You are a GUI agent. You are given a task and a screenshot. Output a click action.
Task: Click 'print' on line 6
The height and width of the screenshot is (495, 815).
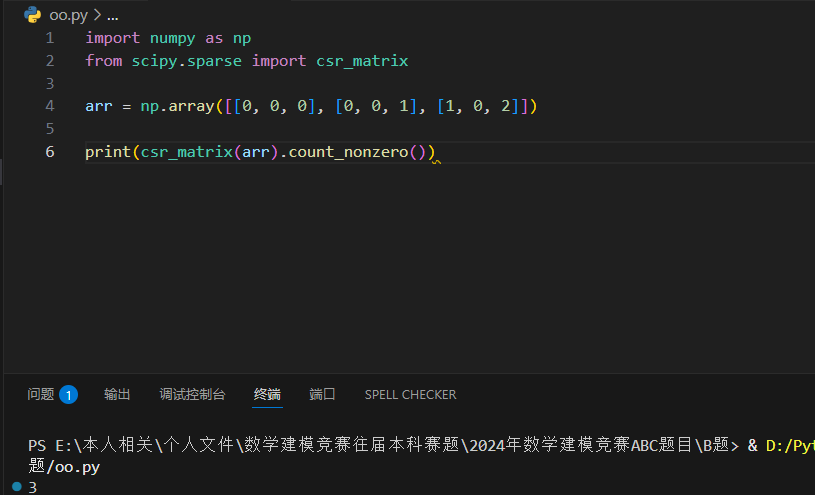click(108, 152)
